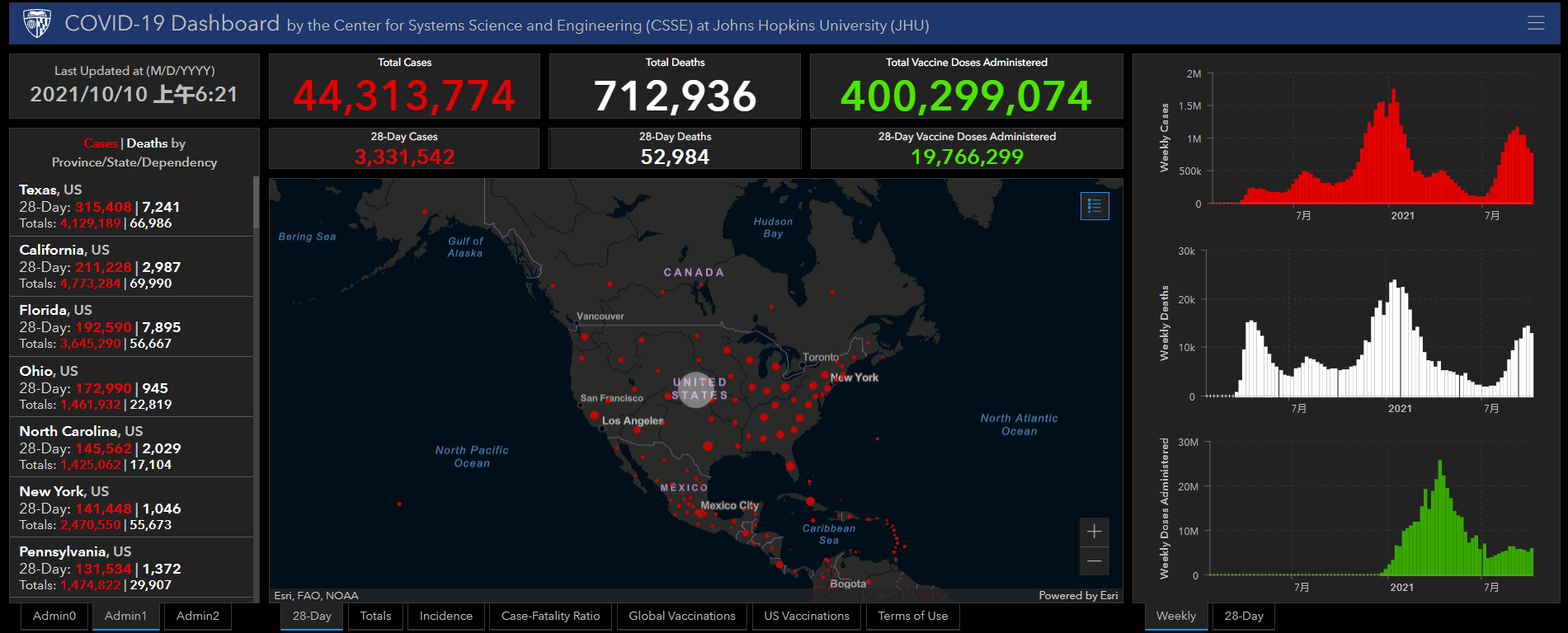Select North Carolina, US in the list
Viewport: 1568px width, 633px height.
[x=131, y=448]
